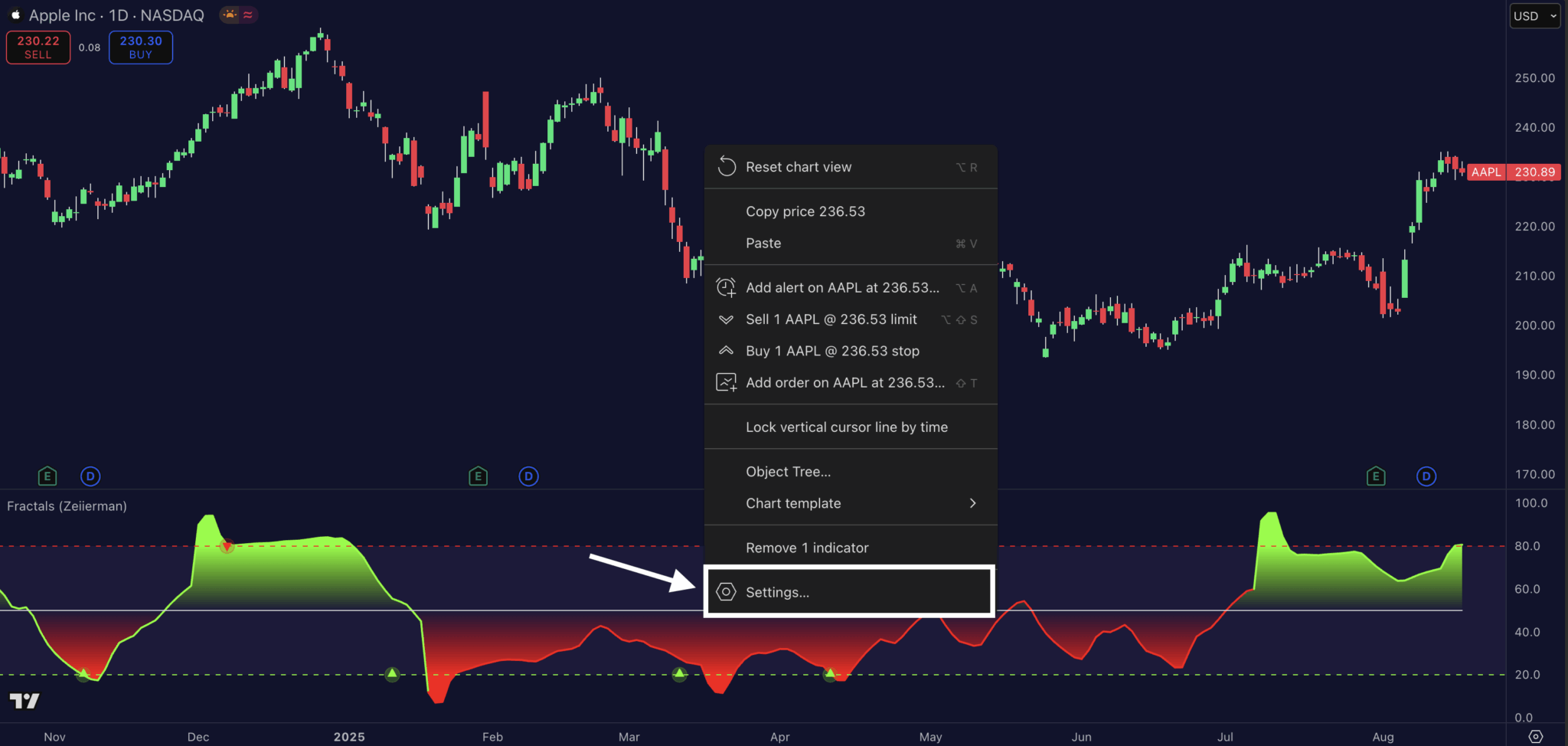Choose Remove 1 indicator menu item
Image resolution: width=1568 pixels, height=746 pixels.
click(807, 547)
